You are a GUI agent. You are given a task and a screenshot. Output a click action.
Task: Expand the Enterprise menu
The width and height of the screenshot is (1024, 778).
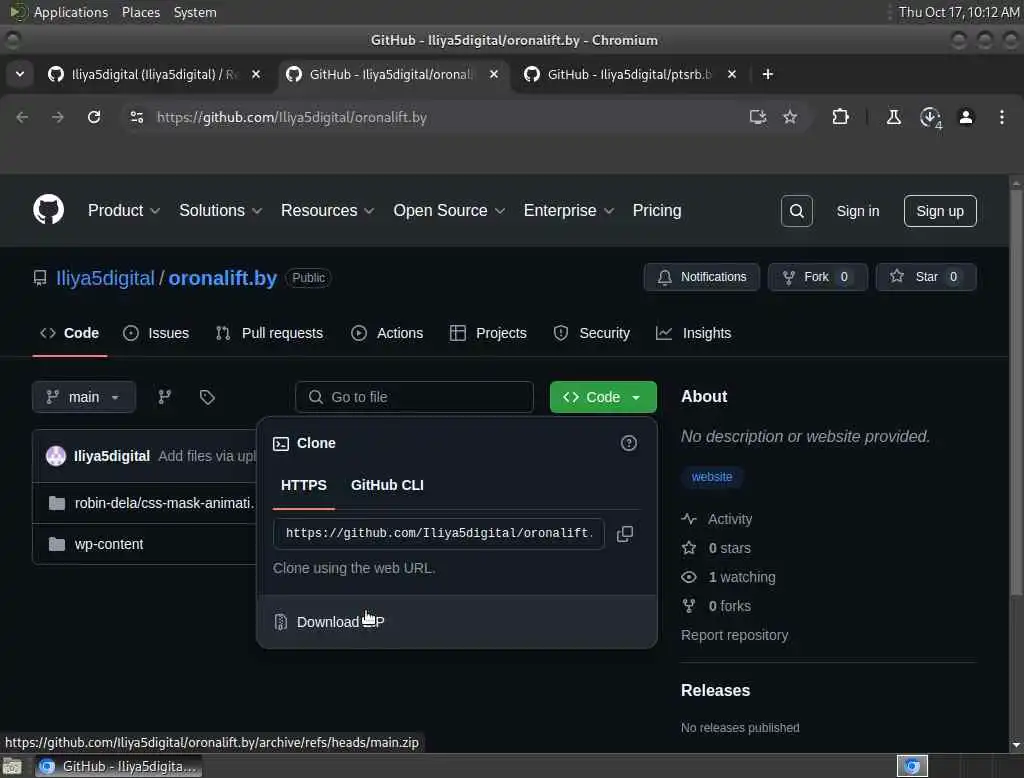[x=568, y=210]
